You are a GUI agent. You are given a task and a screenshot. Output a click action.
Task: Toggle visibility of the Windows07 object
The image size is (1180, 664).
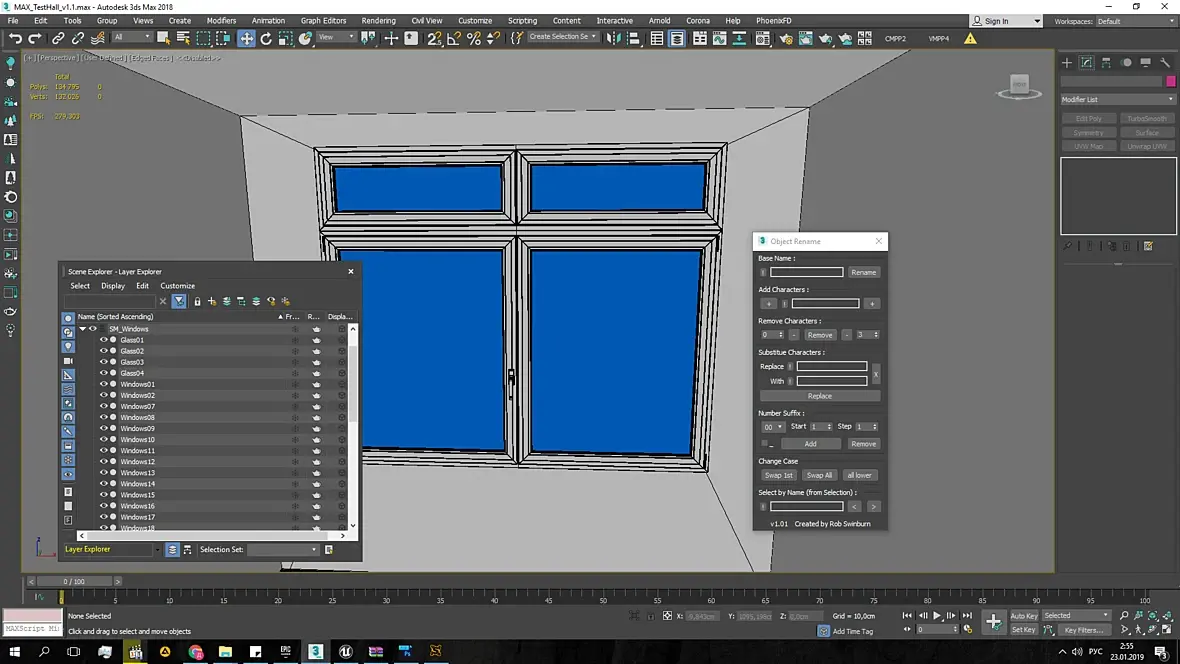coord(103,406)
